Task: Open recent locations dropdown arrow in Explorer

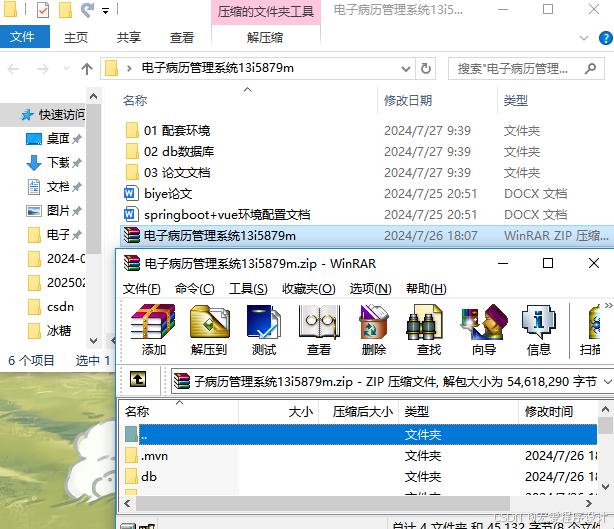Action: [67, 69]
